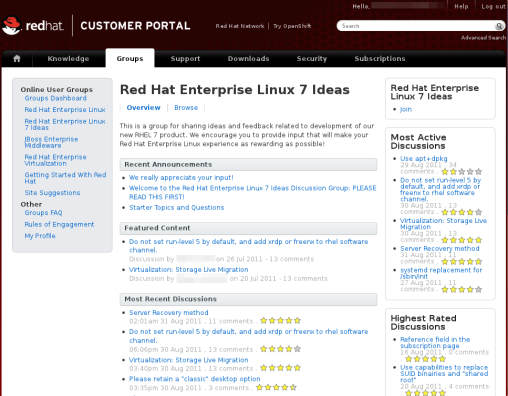Open Site Suggestions link
Viewport: 508px width, 396px height.
(52, 193)
